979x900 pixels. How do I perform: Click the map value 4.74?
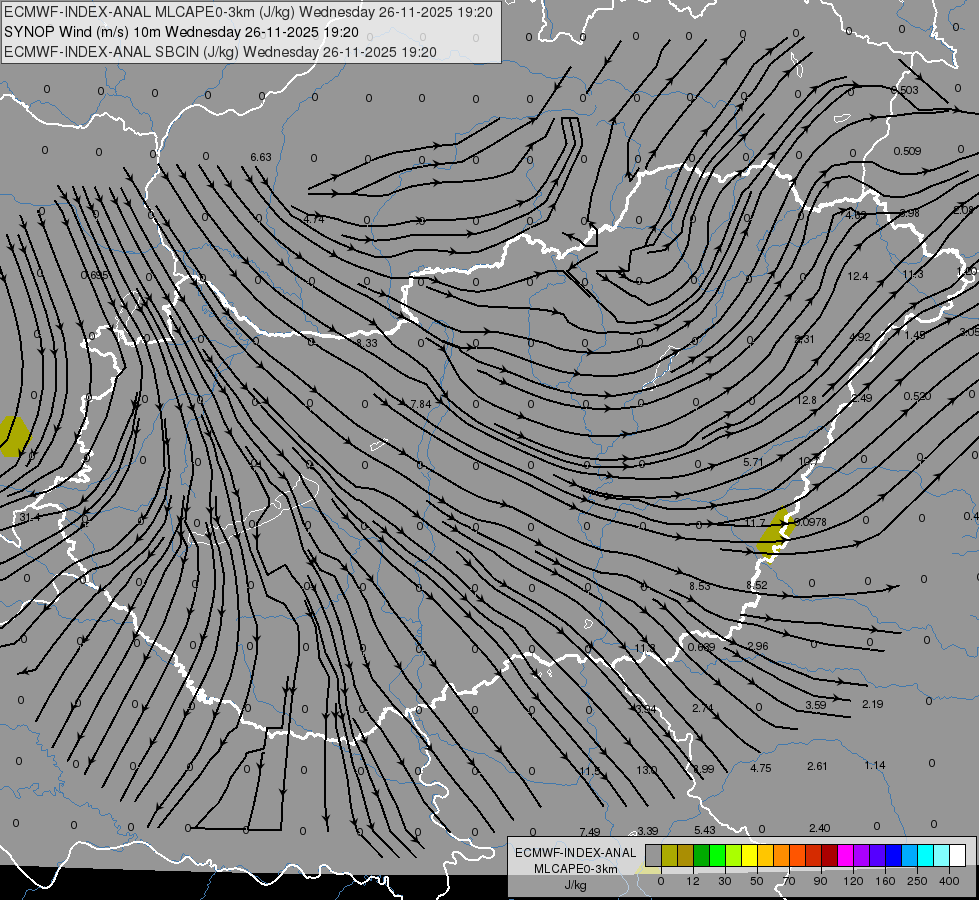(x=313, y=219)
